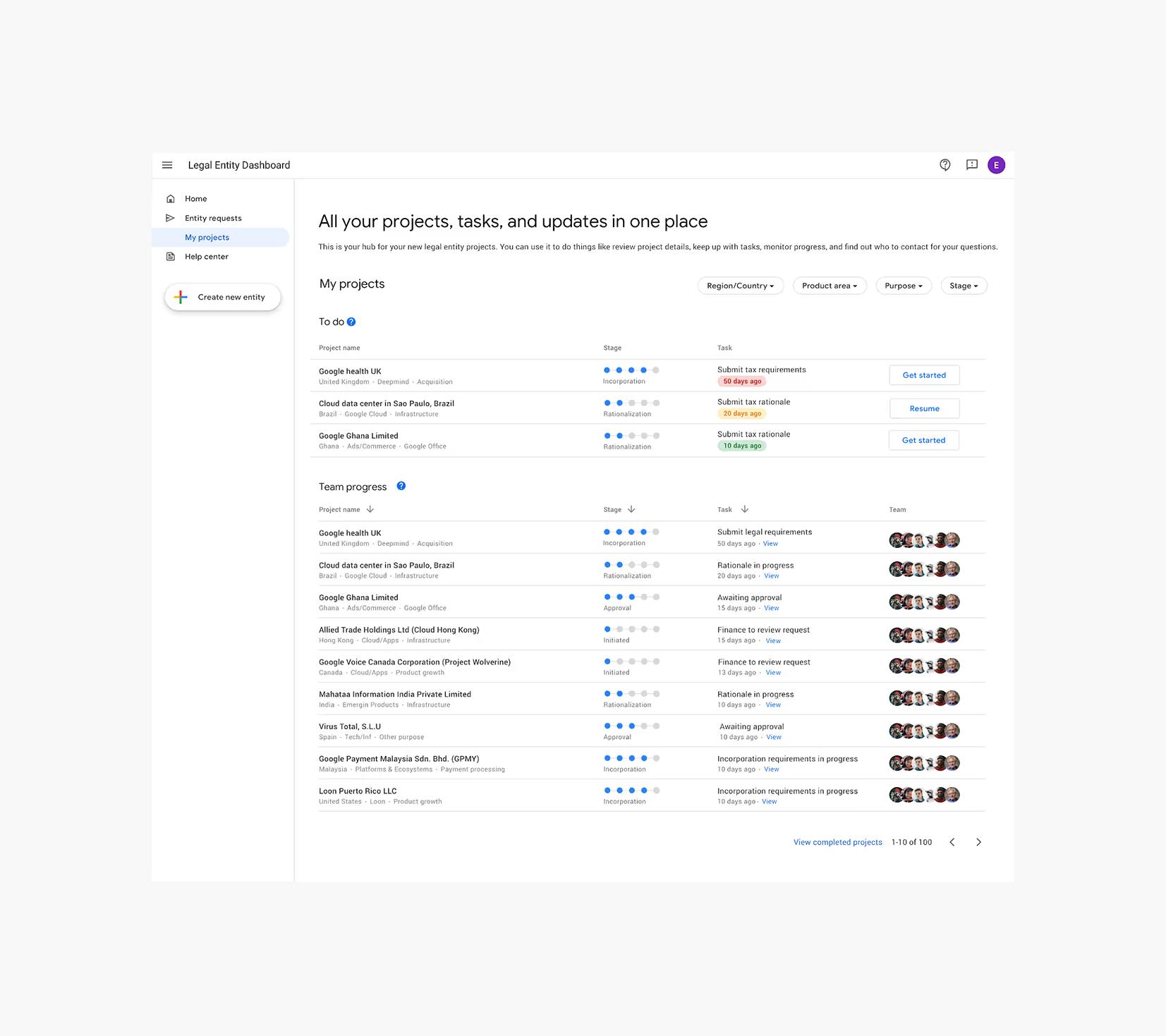Select the Home icon in sidebar

point(170,198)
